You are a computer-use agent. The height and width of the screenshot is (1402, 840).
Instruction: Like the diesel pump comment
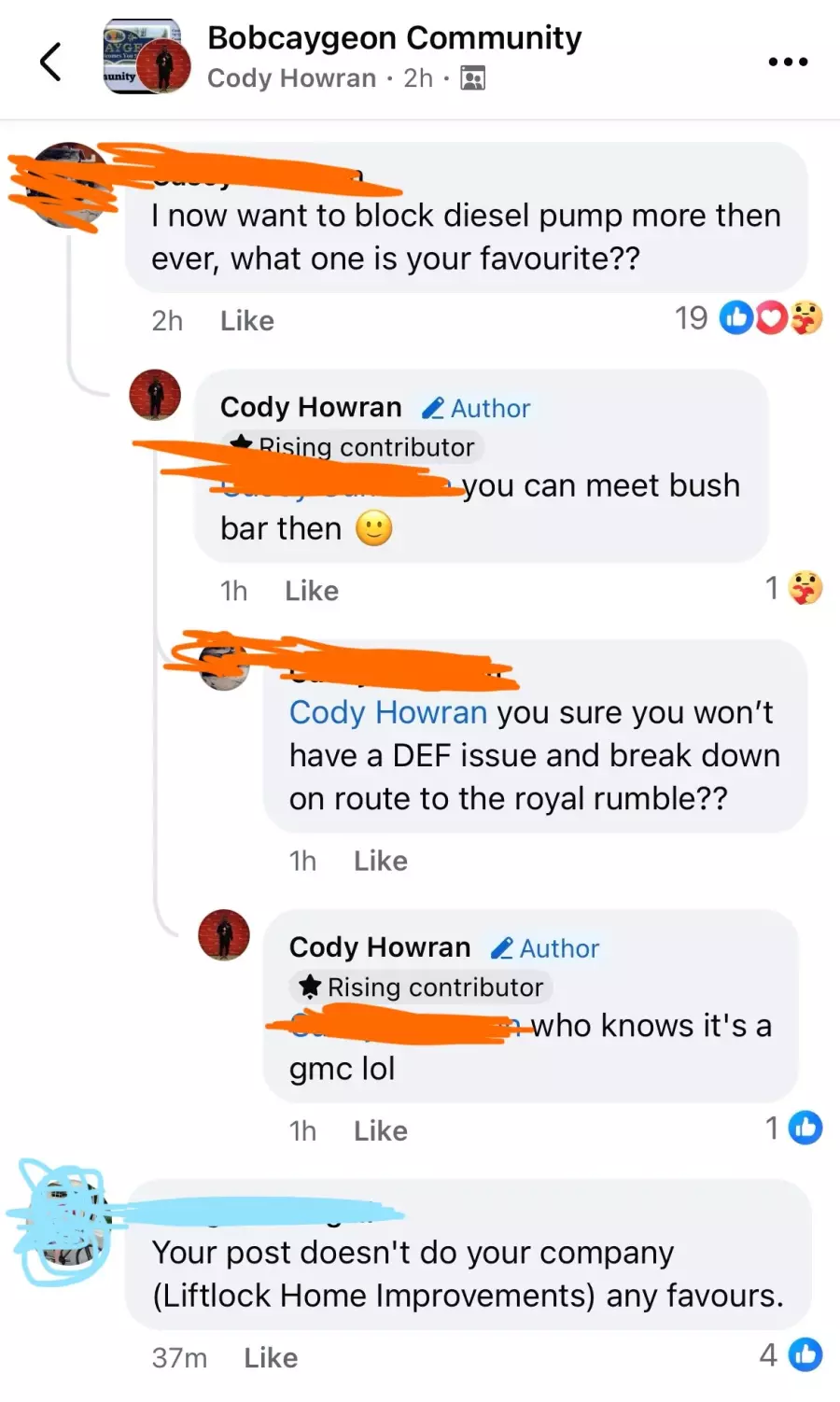point(247,321)
